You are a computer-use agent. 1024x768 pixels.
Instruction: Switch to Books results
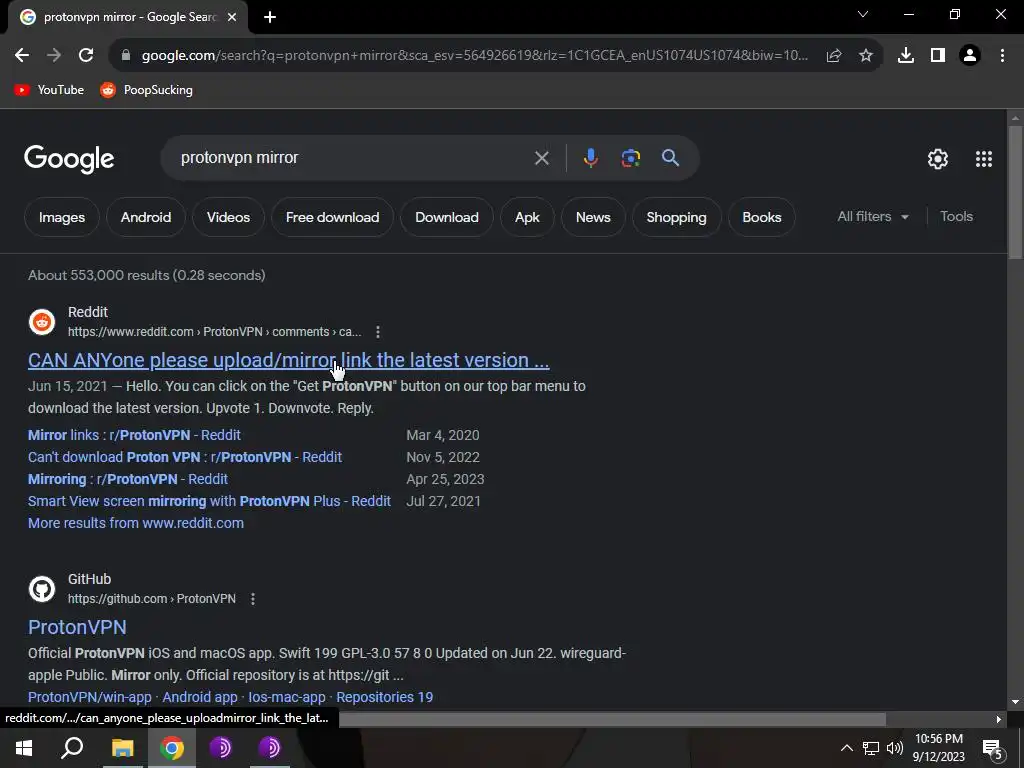click(x=761, y=217)
